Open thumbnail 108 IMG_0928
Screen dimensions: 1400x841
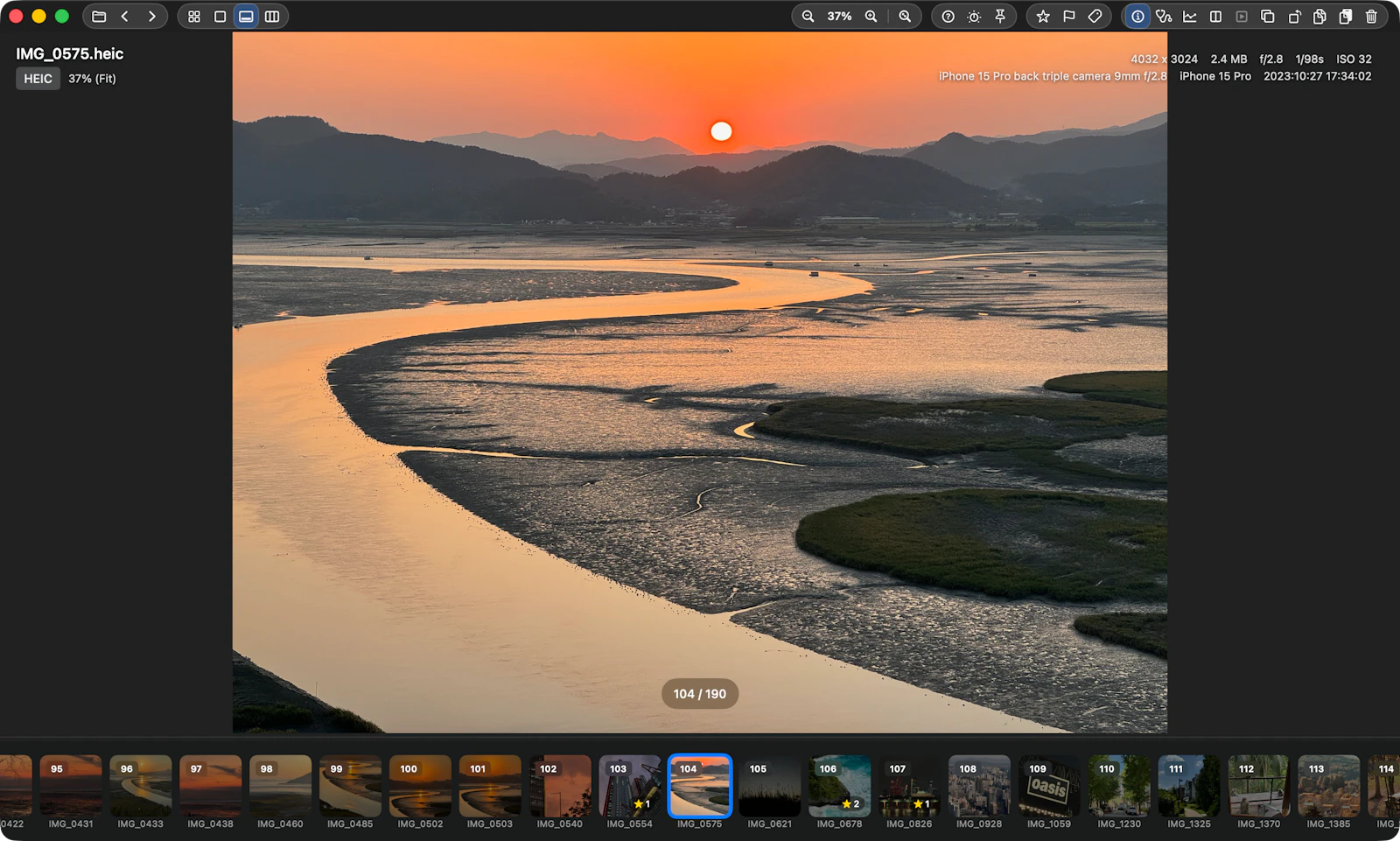coord(979,787)
